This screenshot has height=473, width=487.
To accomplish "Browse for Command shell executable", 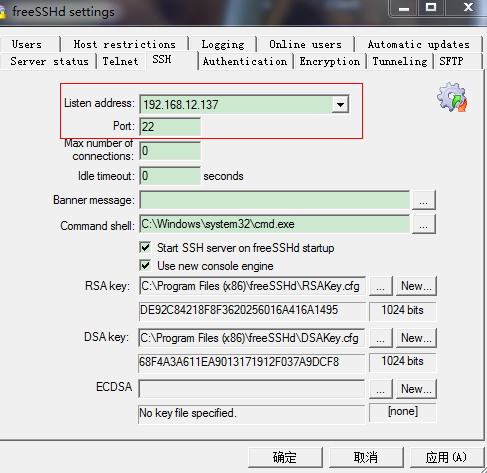I will (424, 224).
